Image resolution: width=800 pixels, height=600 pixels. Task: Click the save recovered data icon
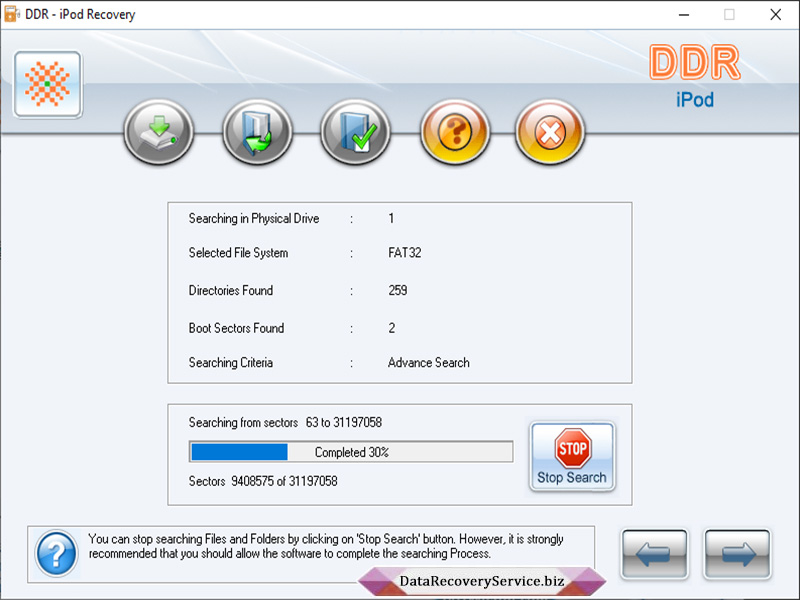tap(158, 131)
